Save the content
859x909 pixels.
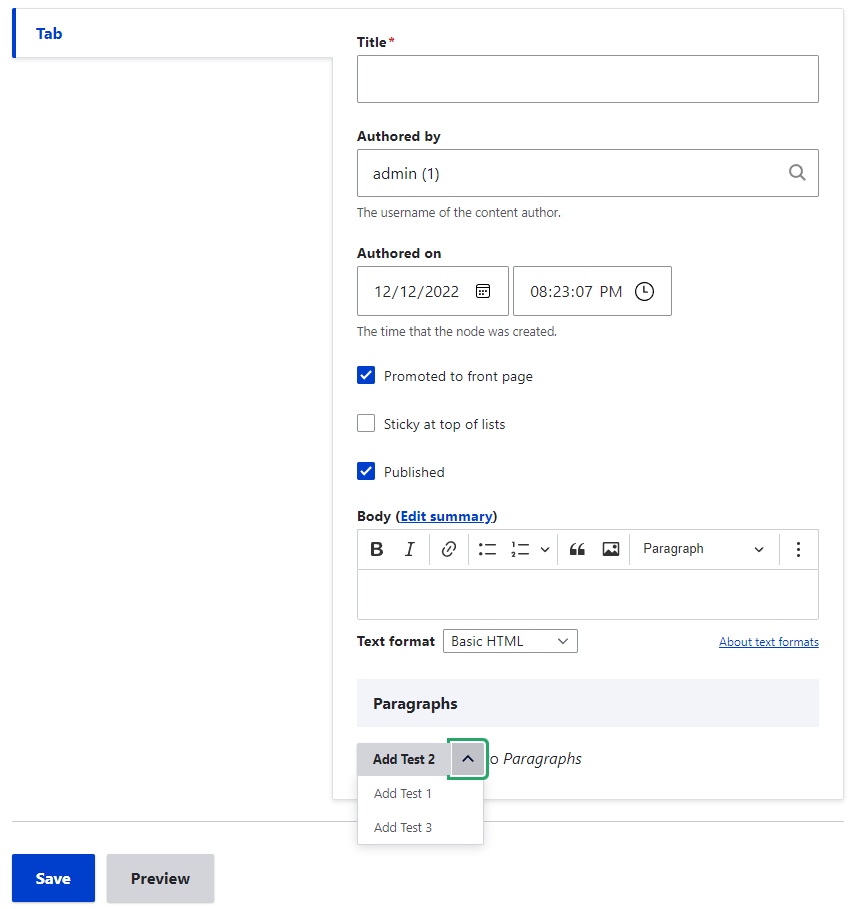tap(53, 878)
